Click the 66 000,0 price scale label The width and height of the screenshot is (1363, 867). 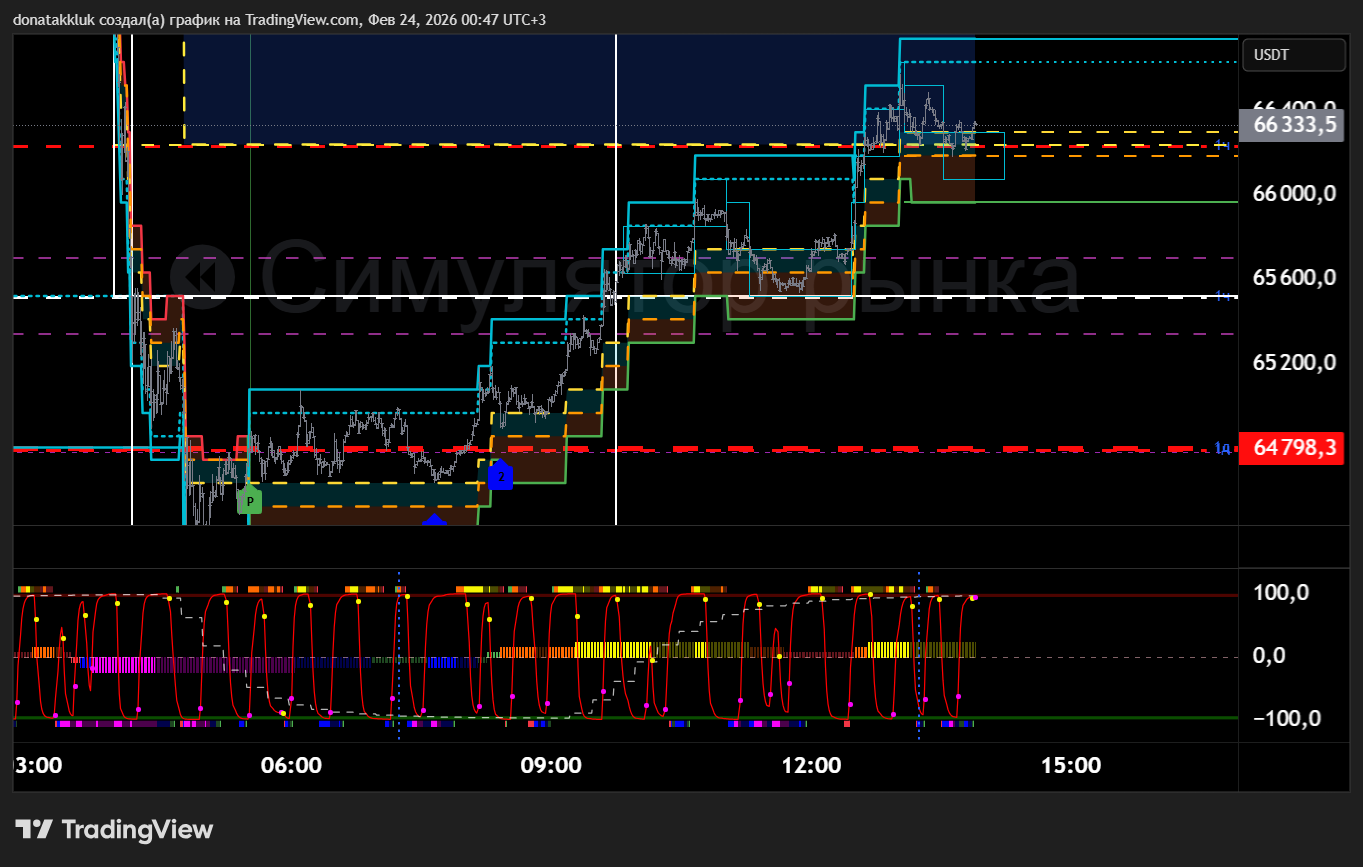[1294, 194]
